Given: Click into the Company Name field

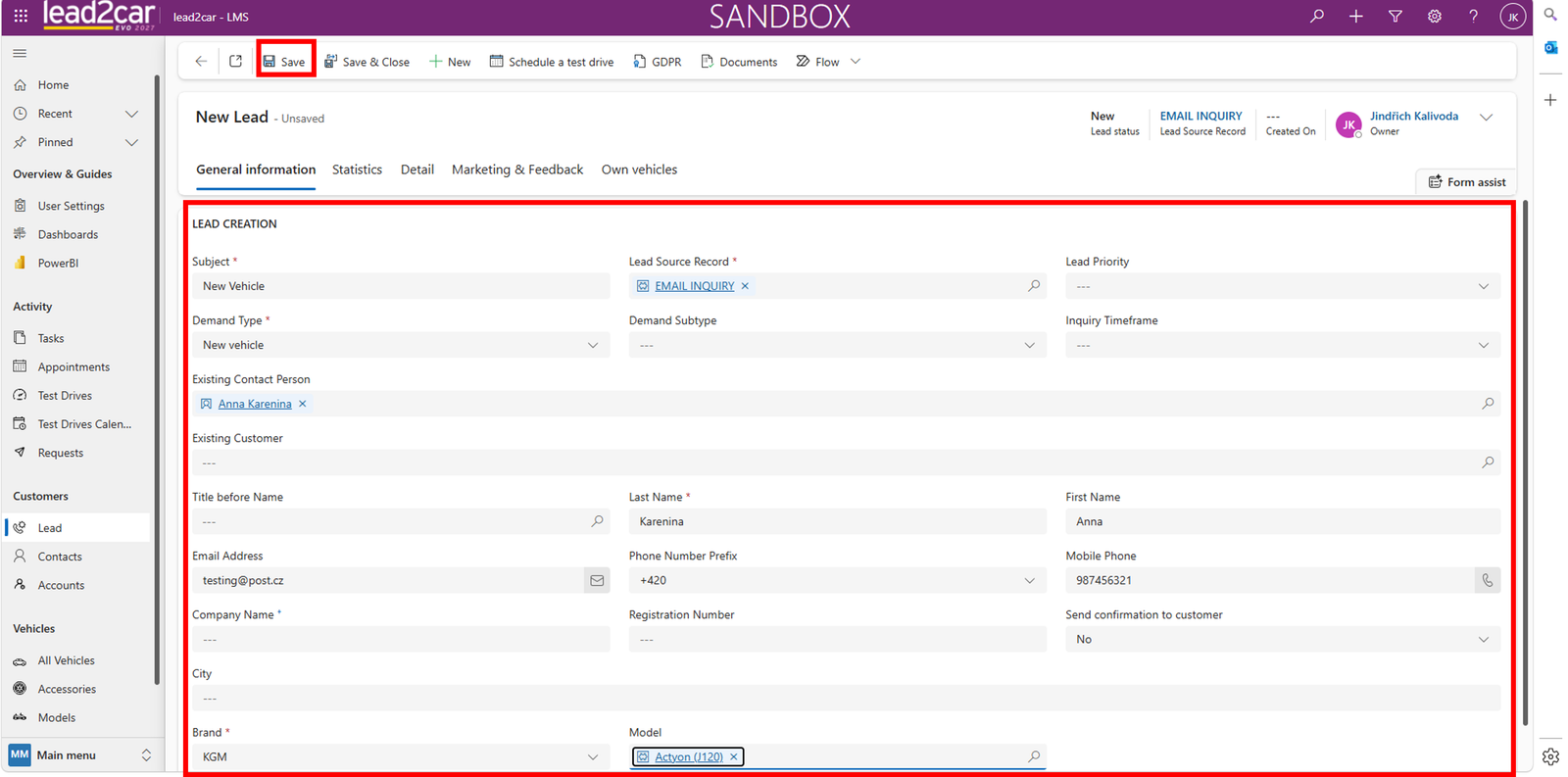Looking at the screenshot, I should pyautogui.click(x=401, y=639).
